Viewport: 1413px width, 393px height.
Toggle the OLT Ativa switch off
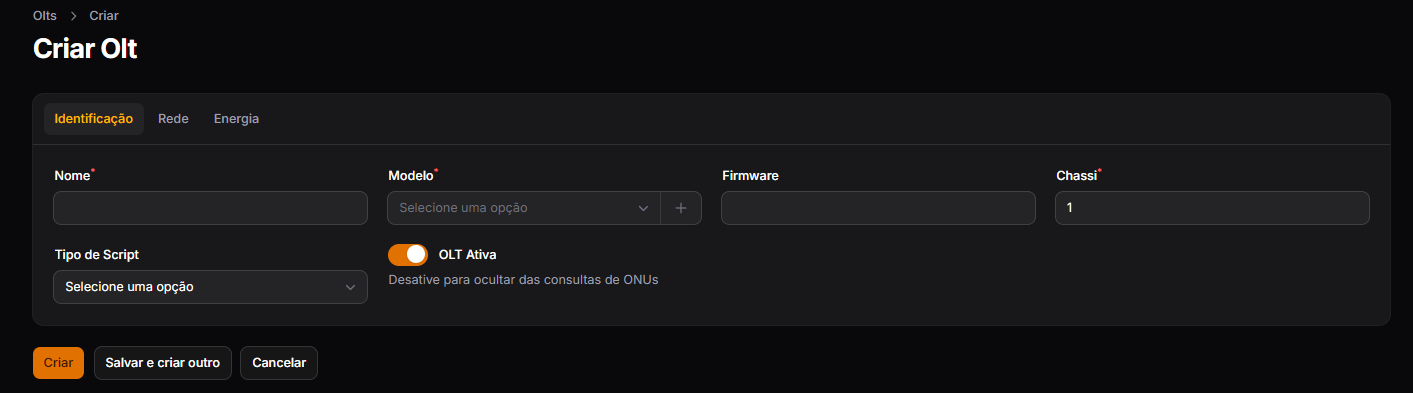tap(408, 255)
